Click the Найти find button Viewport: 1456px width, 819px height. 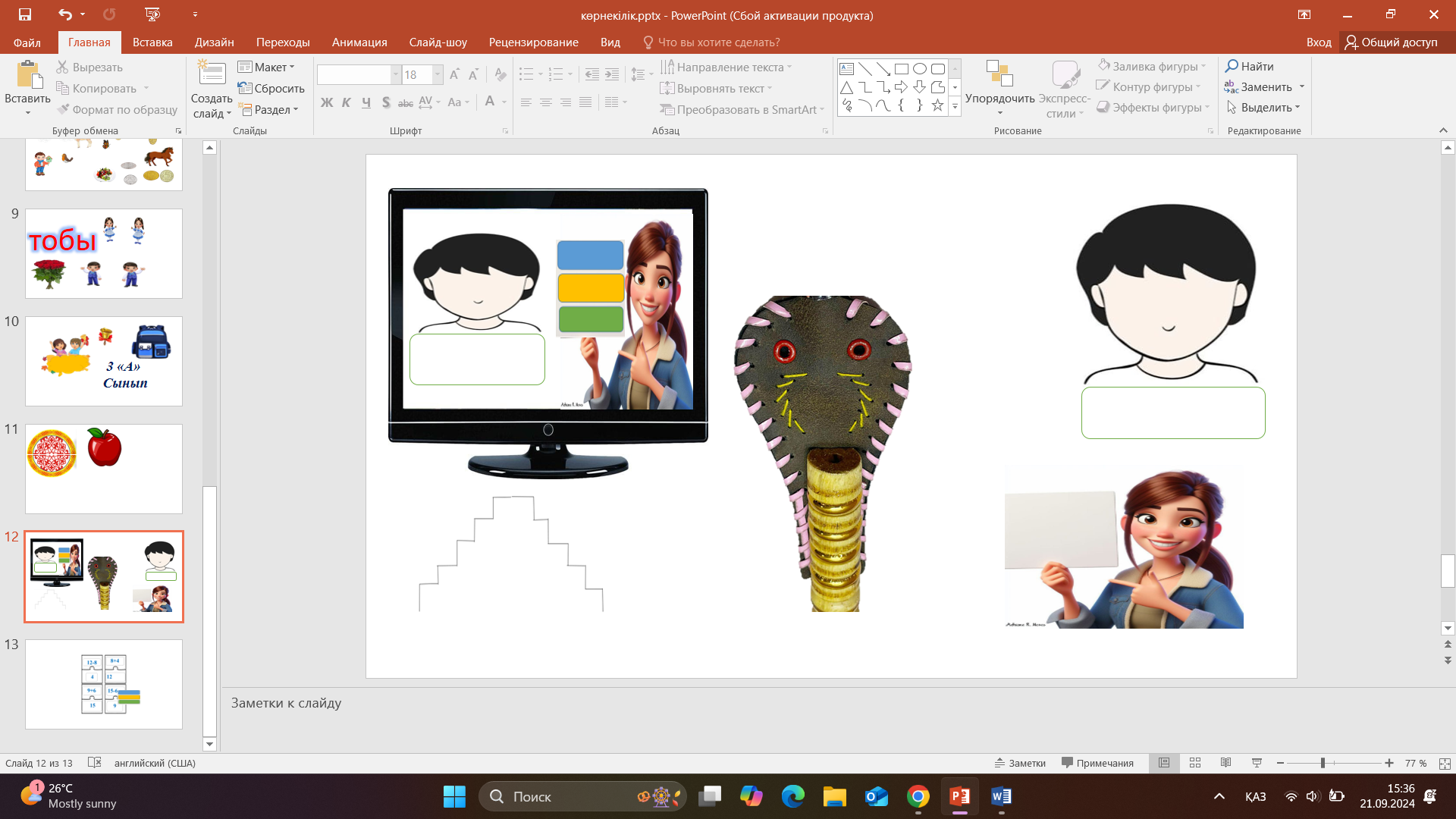1250,67
